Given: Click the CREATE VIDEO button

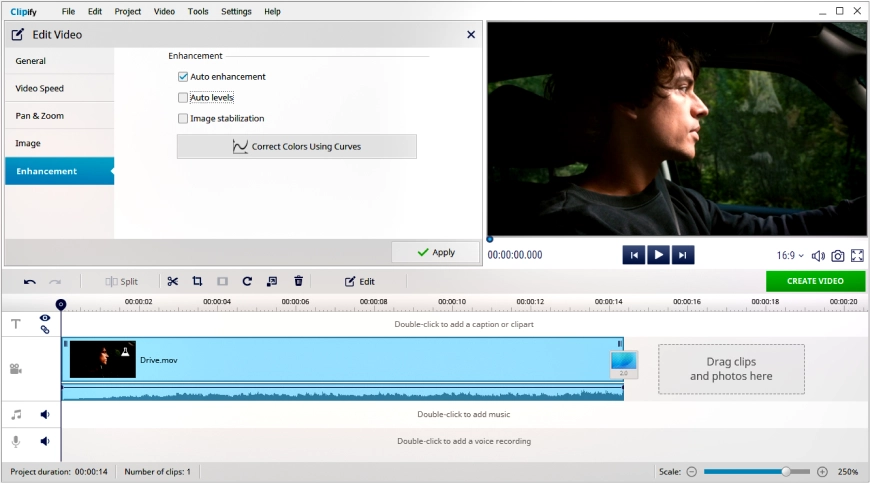Looking at the screenshot, I should [x=815, y=281].
